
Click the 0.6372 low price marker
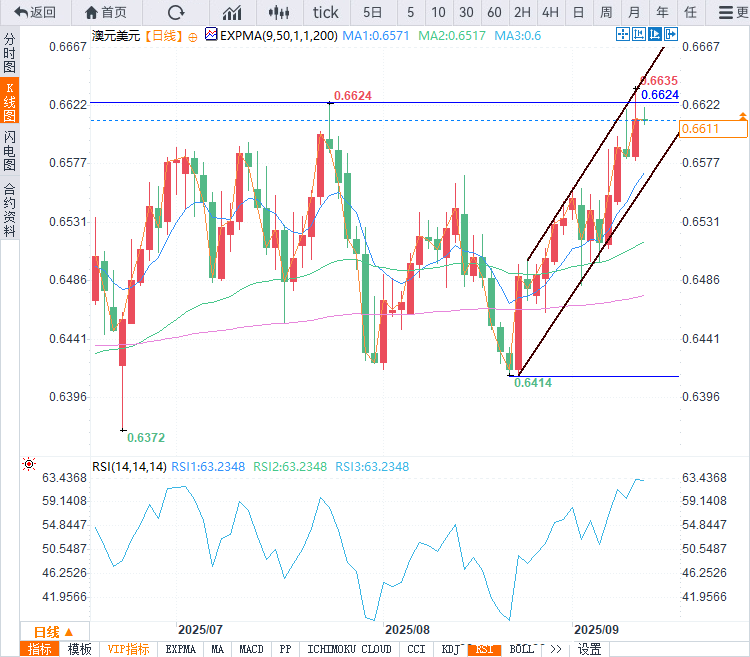pyautogui.click(x=146, y=438)
